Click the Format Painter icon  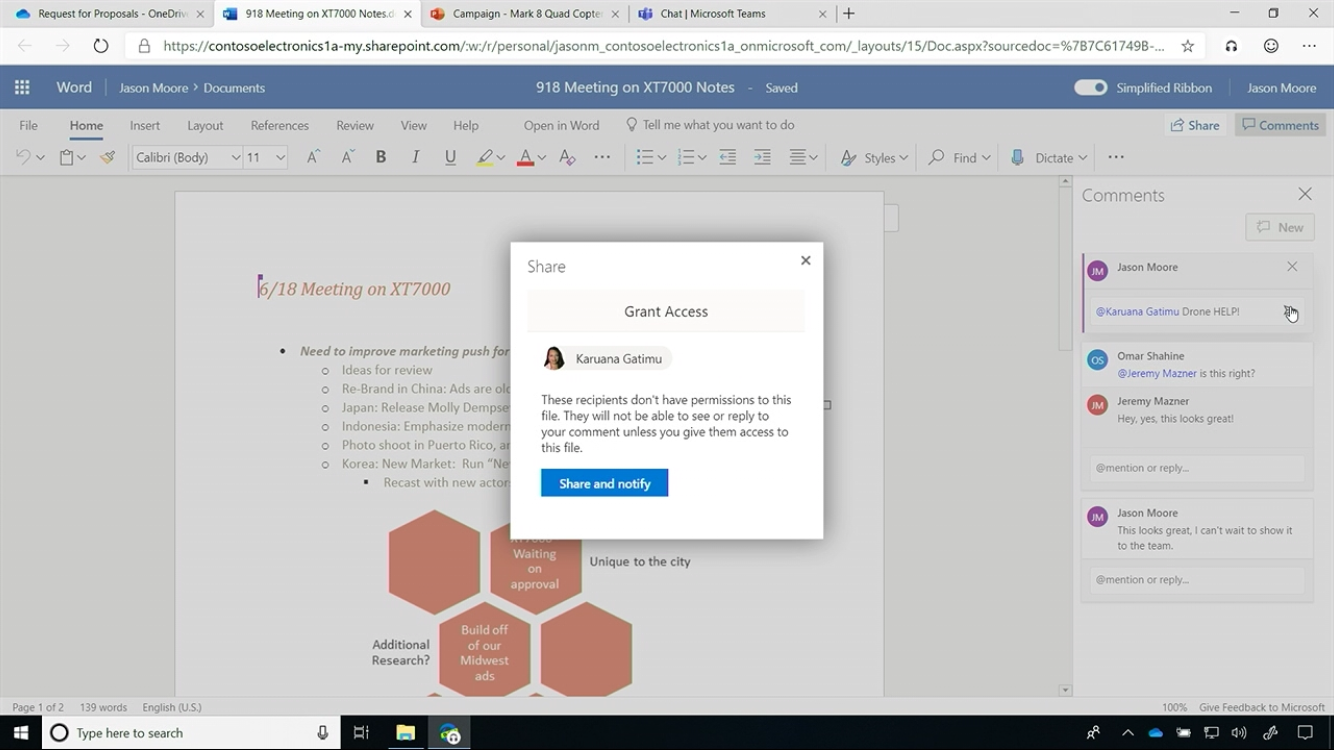click(x=108, y=157)
